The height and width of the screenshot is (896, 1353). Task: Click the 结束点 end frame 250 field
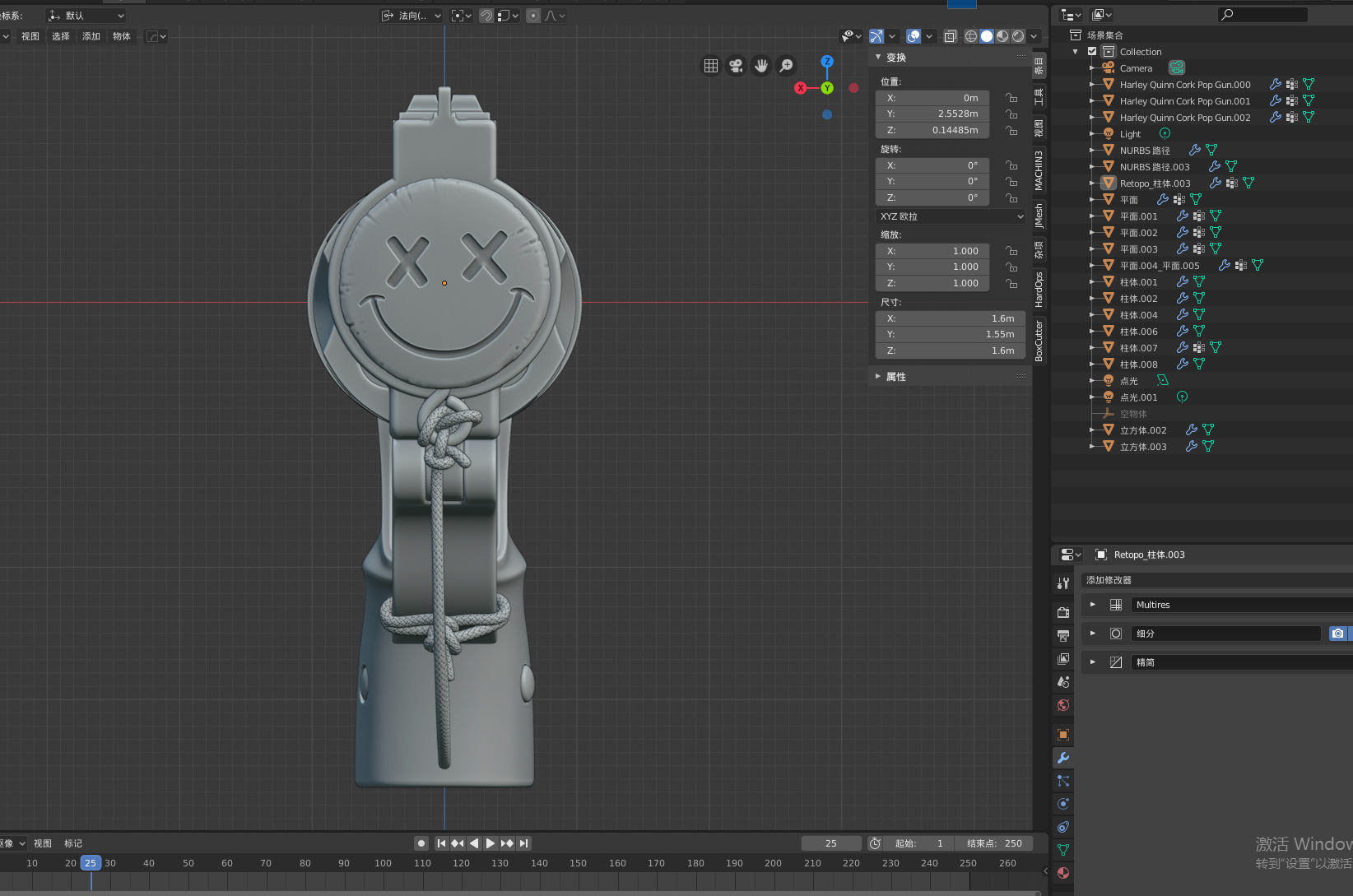(x=994, y=843)
